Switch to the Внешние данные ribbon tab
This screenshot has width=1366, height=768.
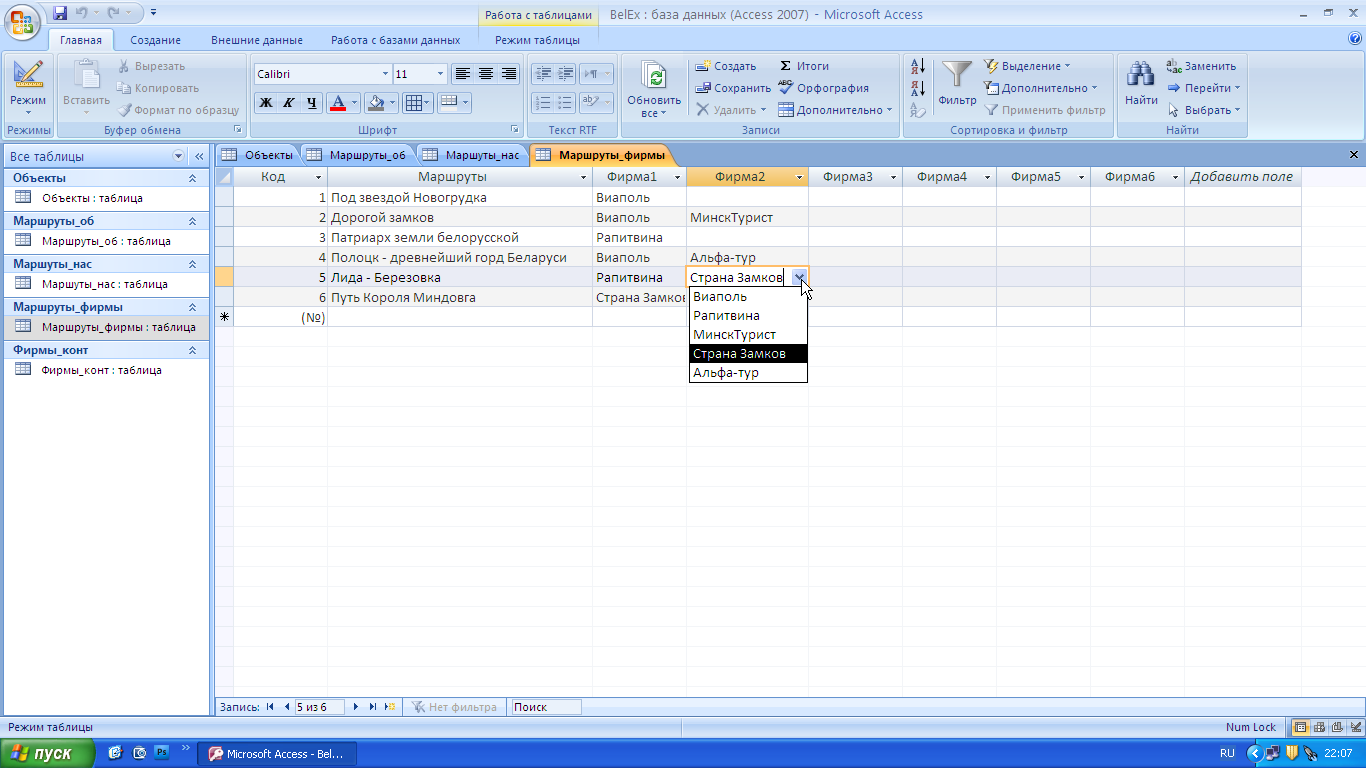257,40
